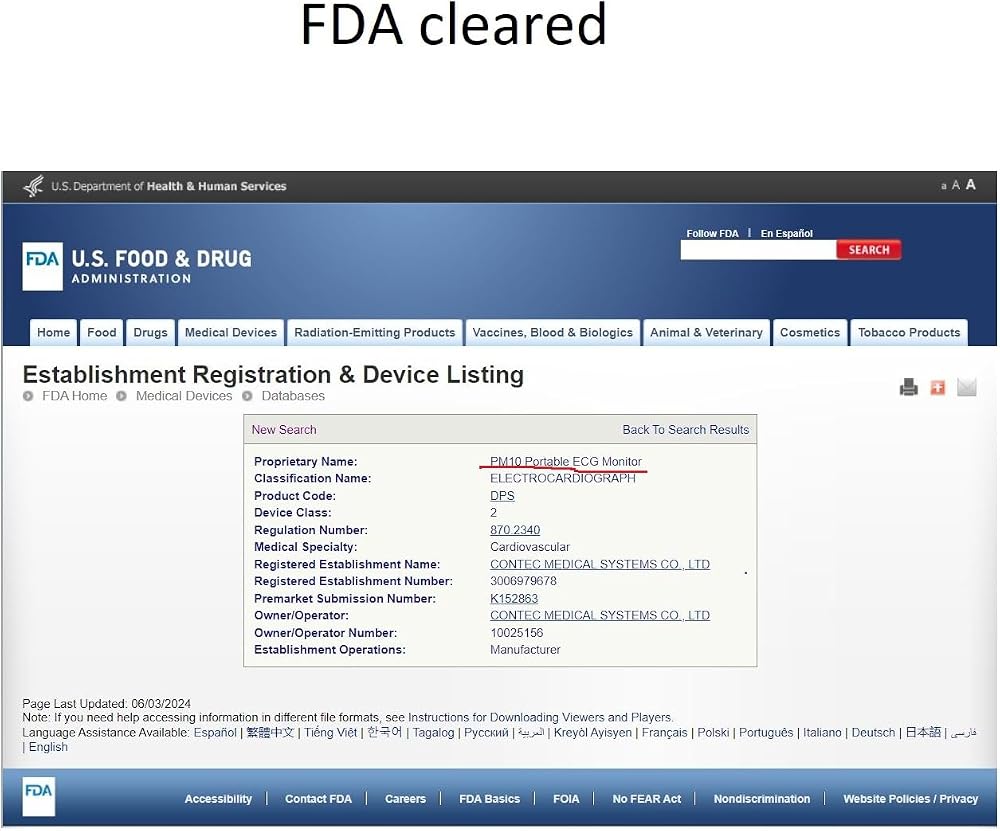The image size is (1000, 831).
Task: Select the smallest text size a
Action: pos(944,186)
